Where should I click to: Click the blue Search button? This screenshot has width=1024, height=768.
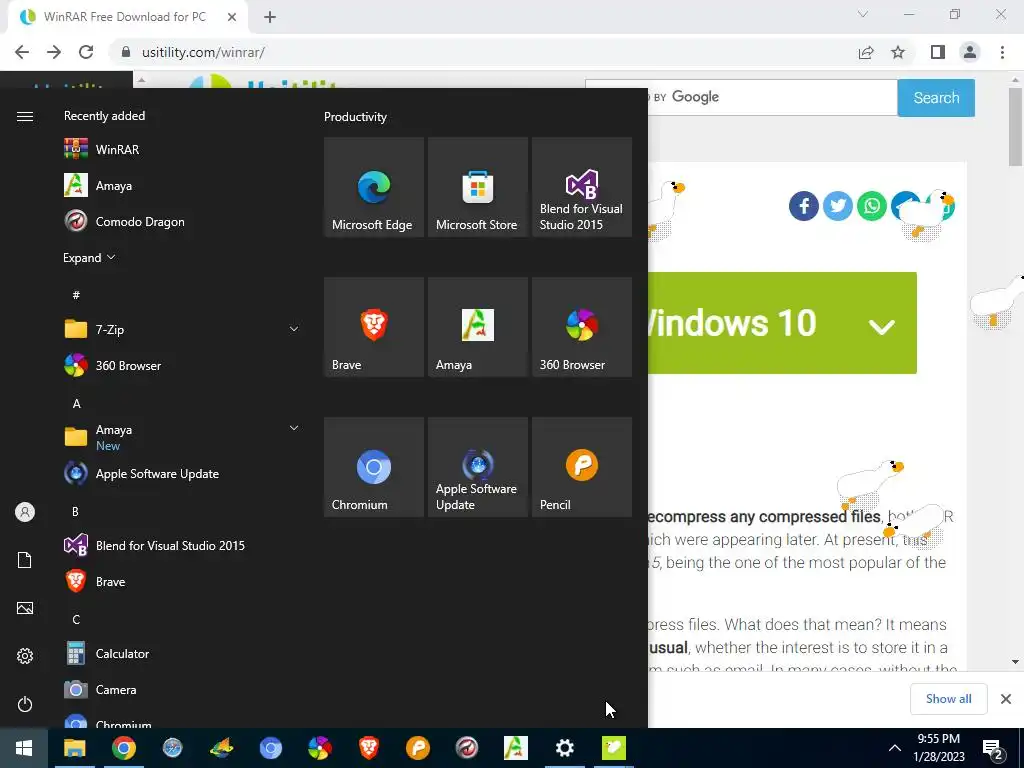(x=936, y=98)
